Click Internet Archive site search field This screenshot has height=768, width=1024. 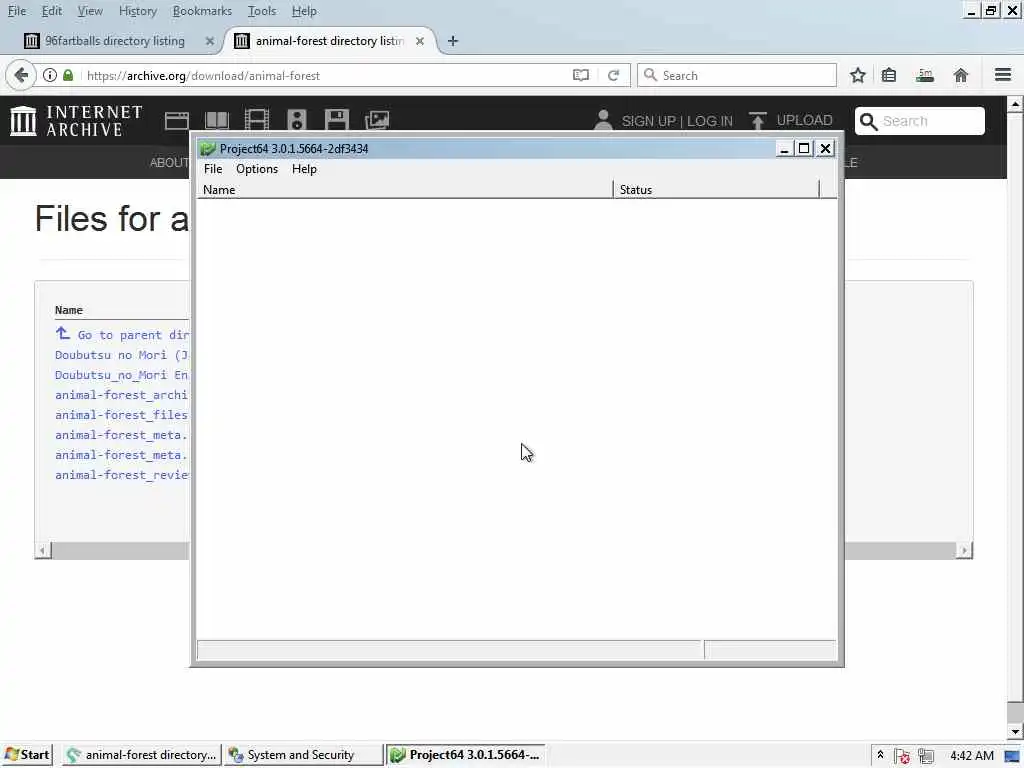click(920, 121)
